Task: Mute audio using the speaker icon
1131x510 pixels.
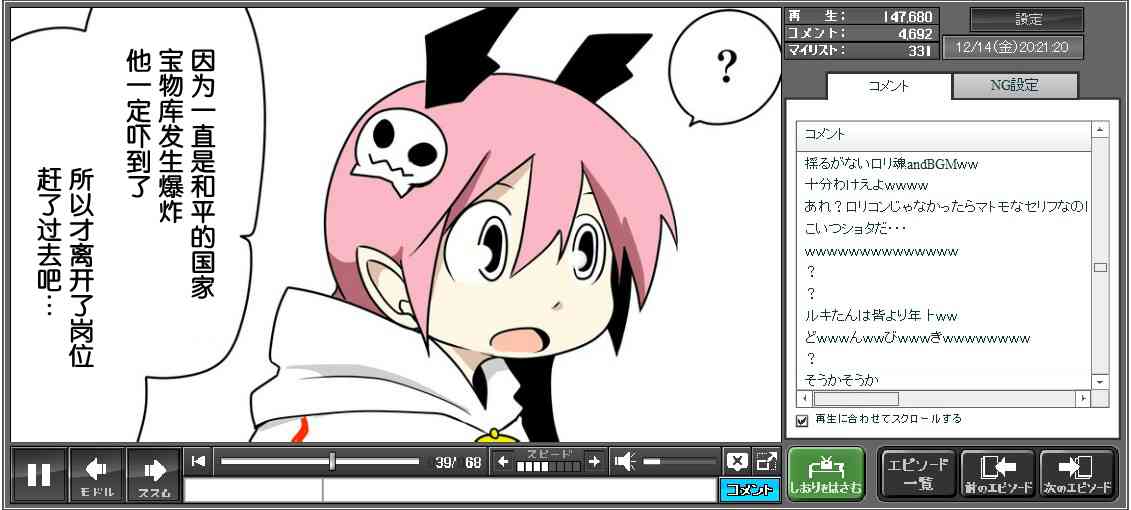Action: click(625, 461)
